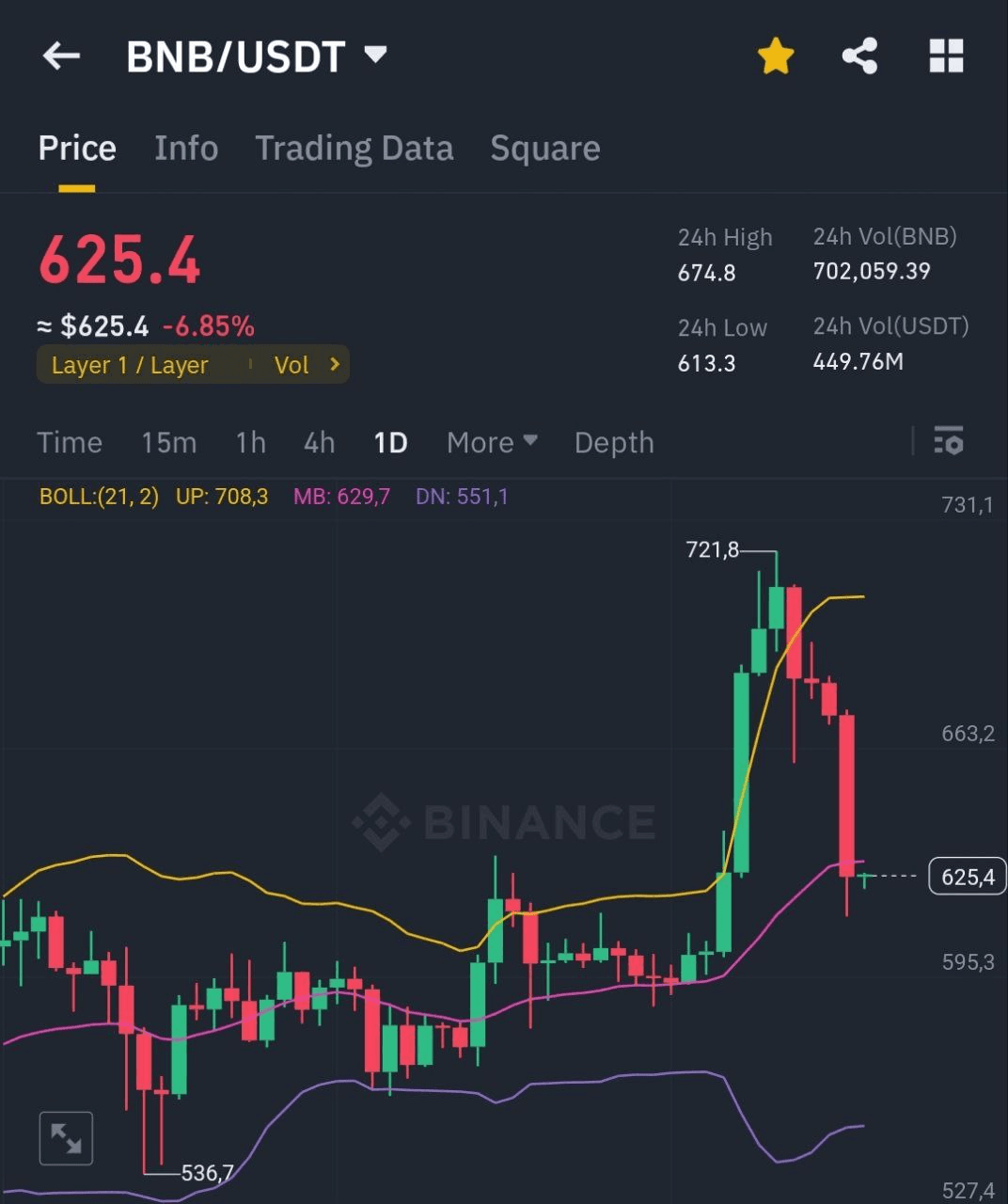1008x1204 pixels.
Task: Tap the Vol tag link
Action: (x=291, y=365)
